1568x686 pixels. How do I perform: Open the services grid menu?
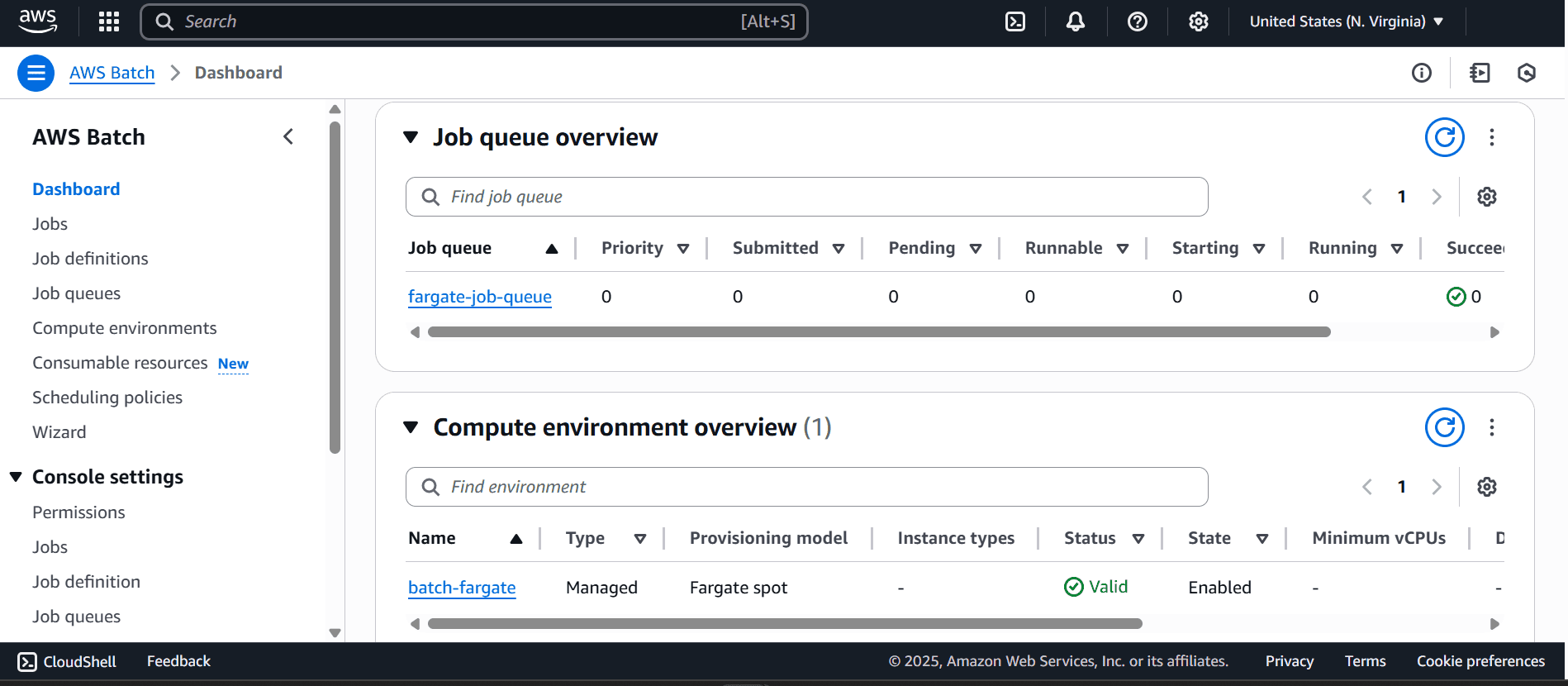[x=109, y=21]
